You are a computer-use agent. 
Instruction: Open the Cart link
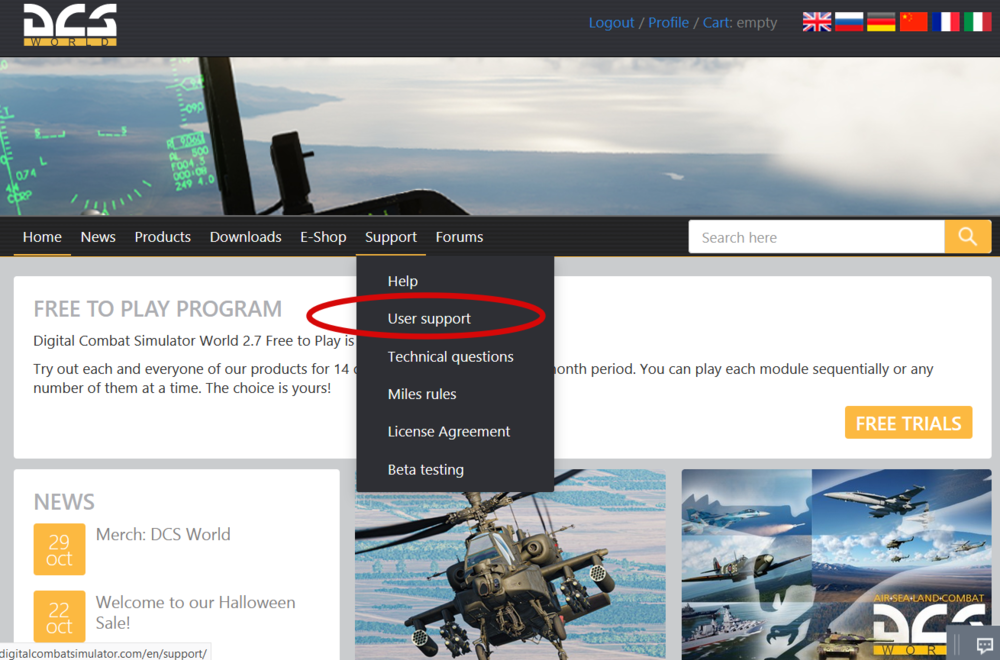[x=717, y=22]
